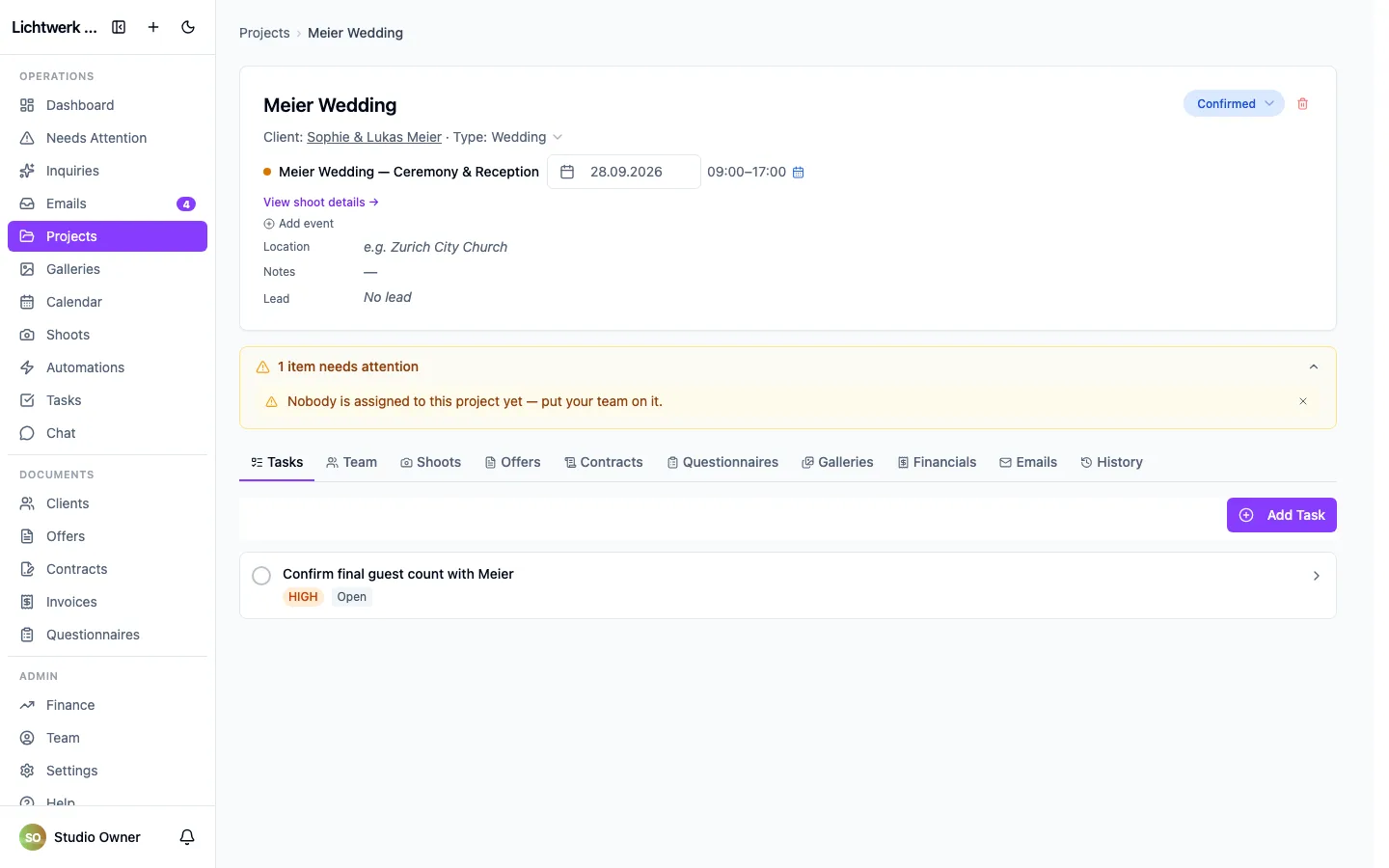Screen dimensions: 1389x868
Task: Open sidebar Questionnaires under Documents
Action: click(107, 635)
